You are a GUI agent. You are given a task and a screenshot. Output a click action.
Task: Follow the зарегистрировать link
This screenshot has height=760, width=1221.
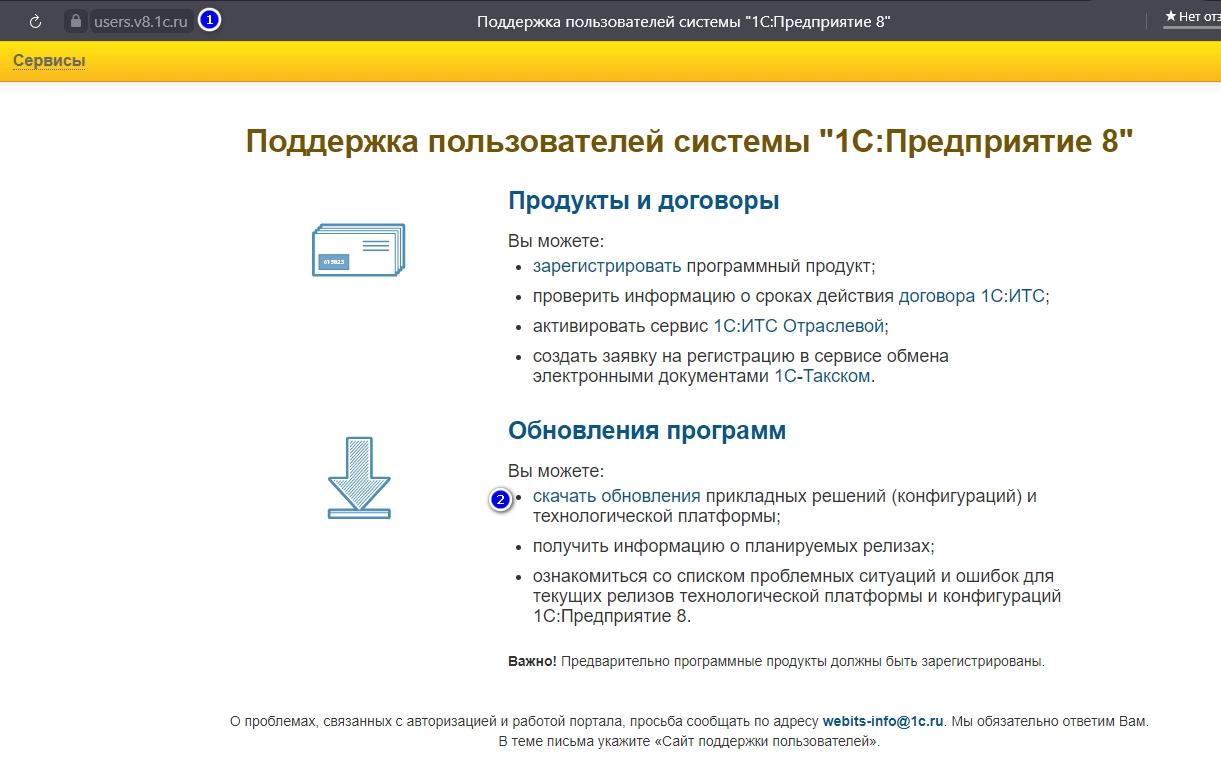tap(607, 266)
